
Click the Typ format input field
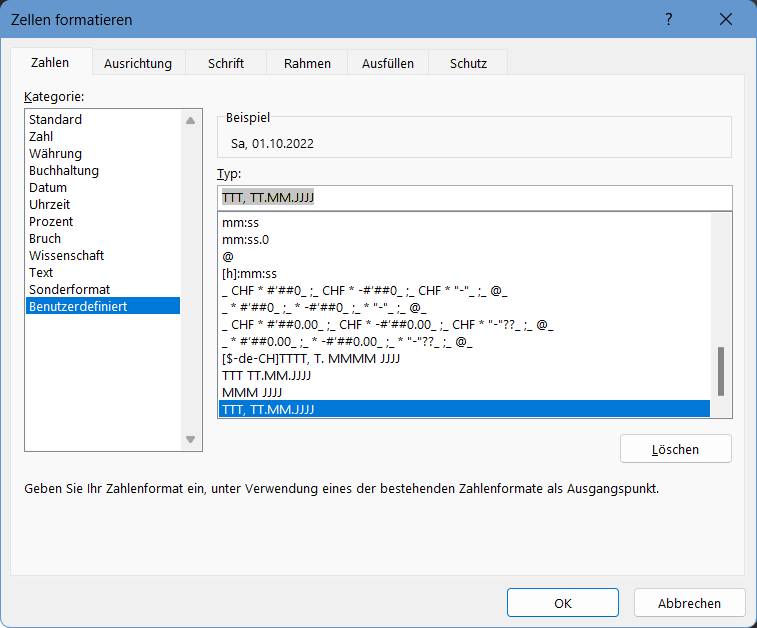(474, 198)
